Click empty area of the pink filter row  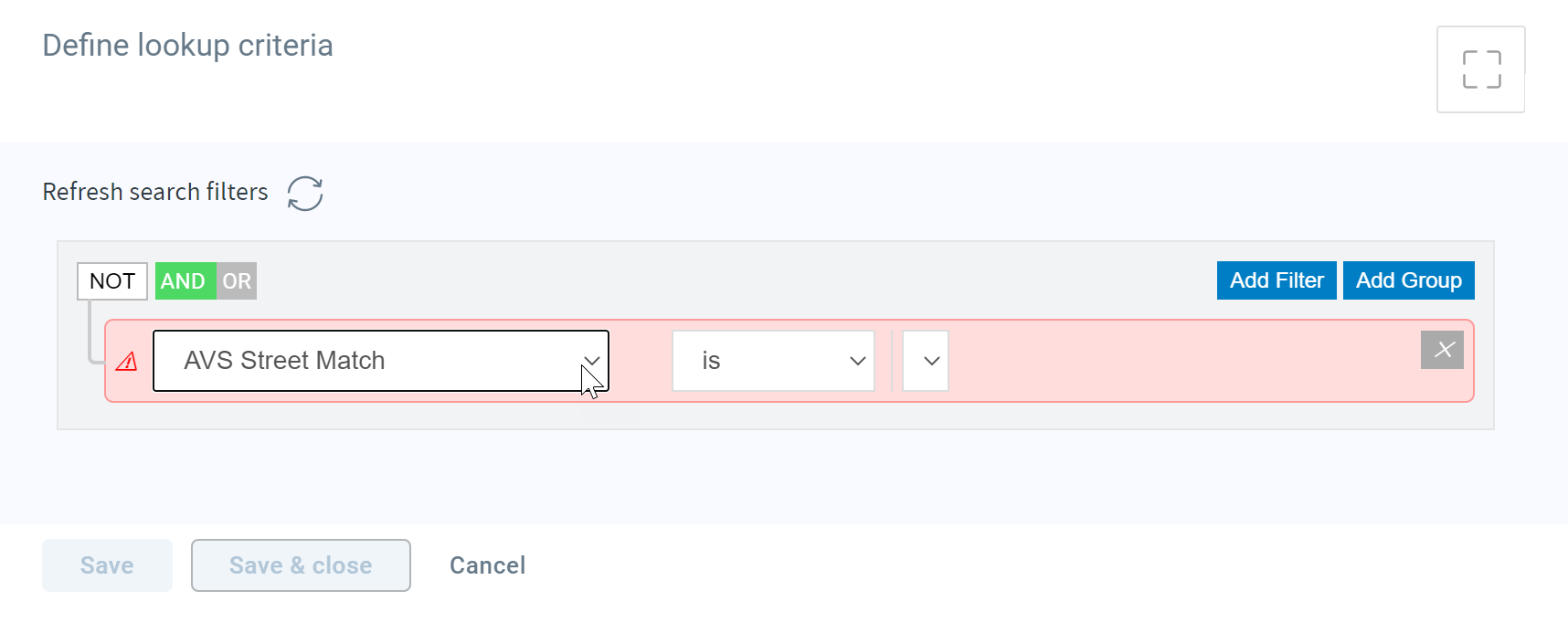click(1179, 361)
